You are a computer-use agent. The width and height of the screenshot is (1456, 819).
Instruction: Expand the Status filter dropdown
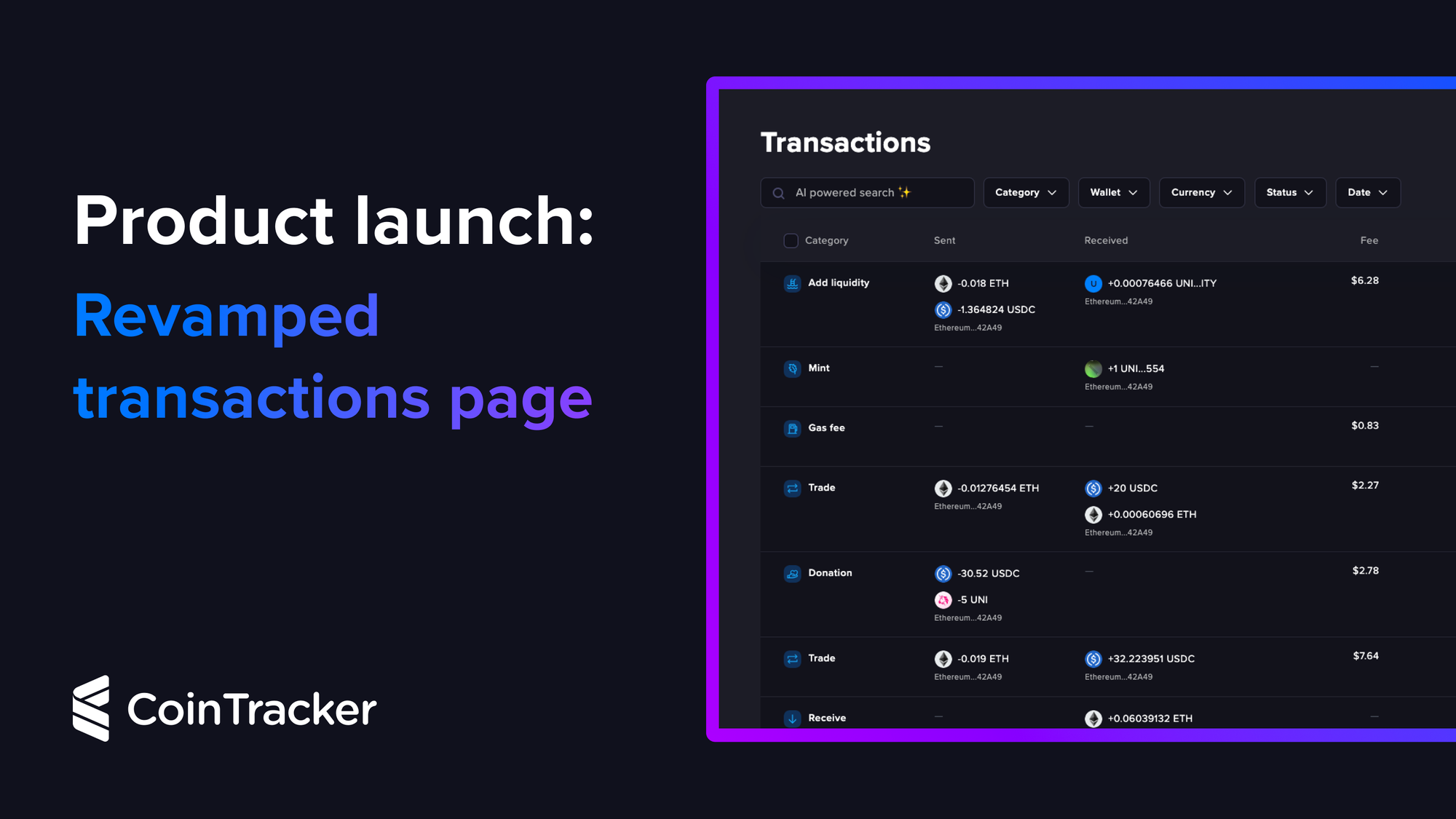[x=1289, y=192]
